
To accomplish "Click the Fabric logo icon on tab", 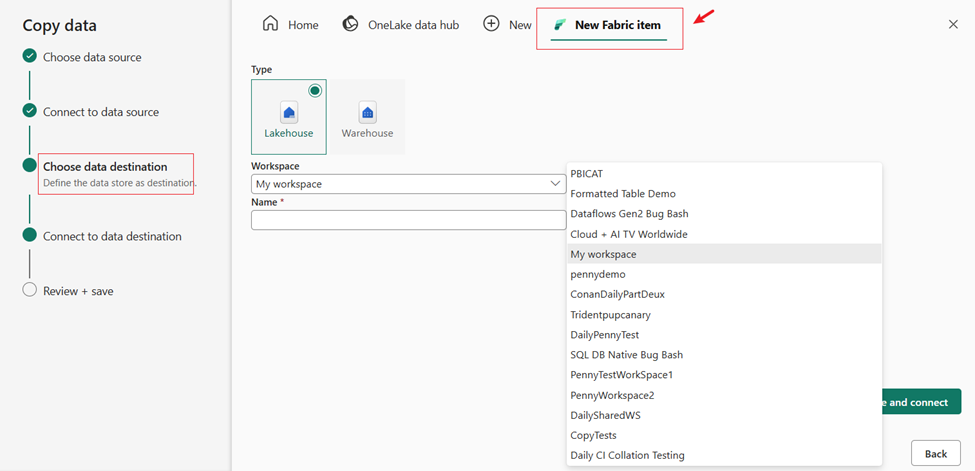I will [560, 25].
